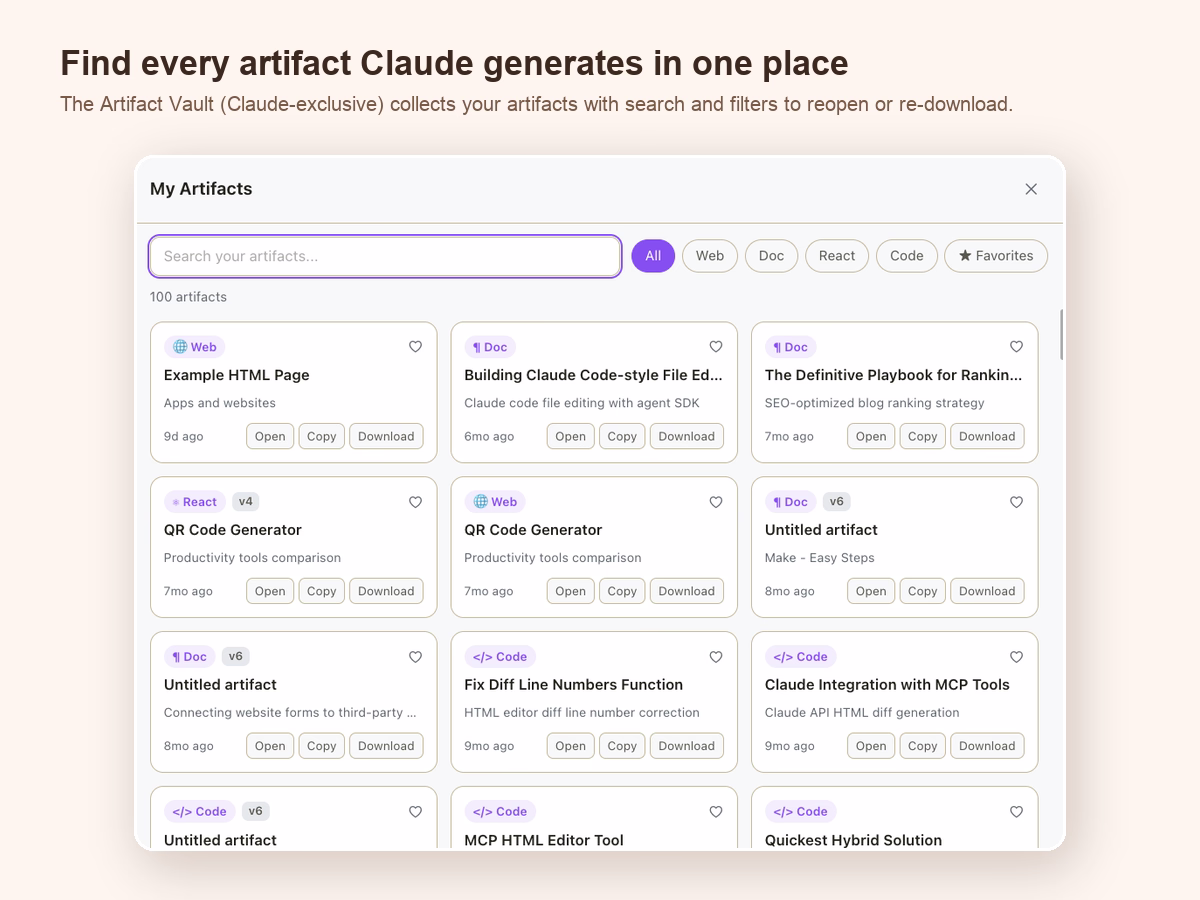Click 'SEO-optimized blog ranking strategy' text
The width and height of the screenshot is (1200, 900).
click(x=875, y=403)
